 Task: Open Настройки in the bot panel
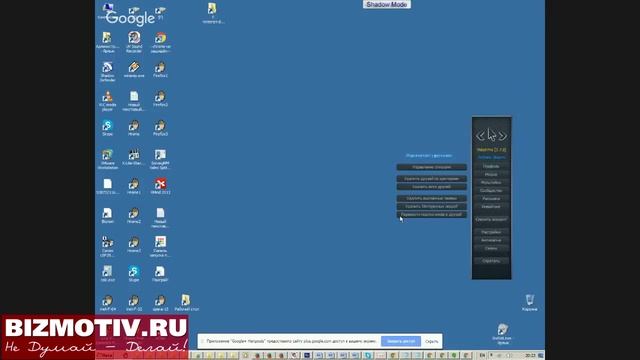tap(491, 232)
